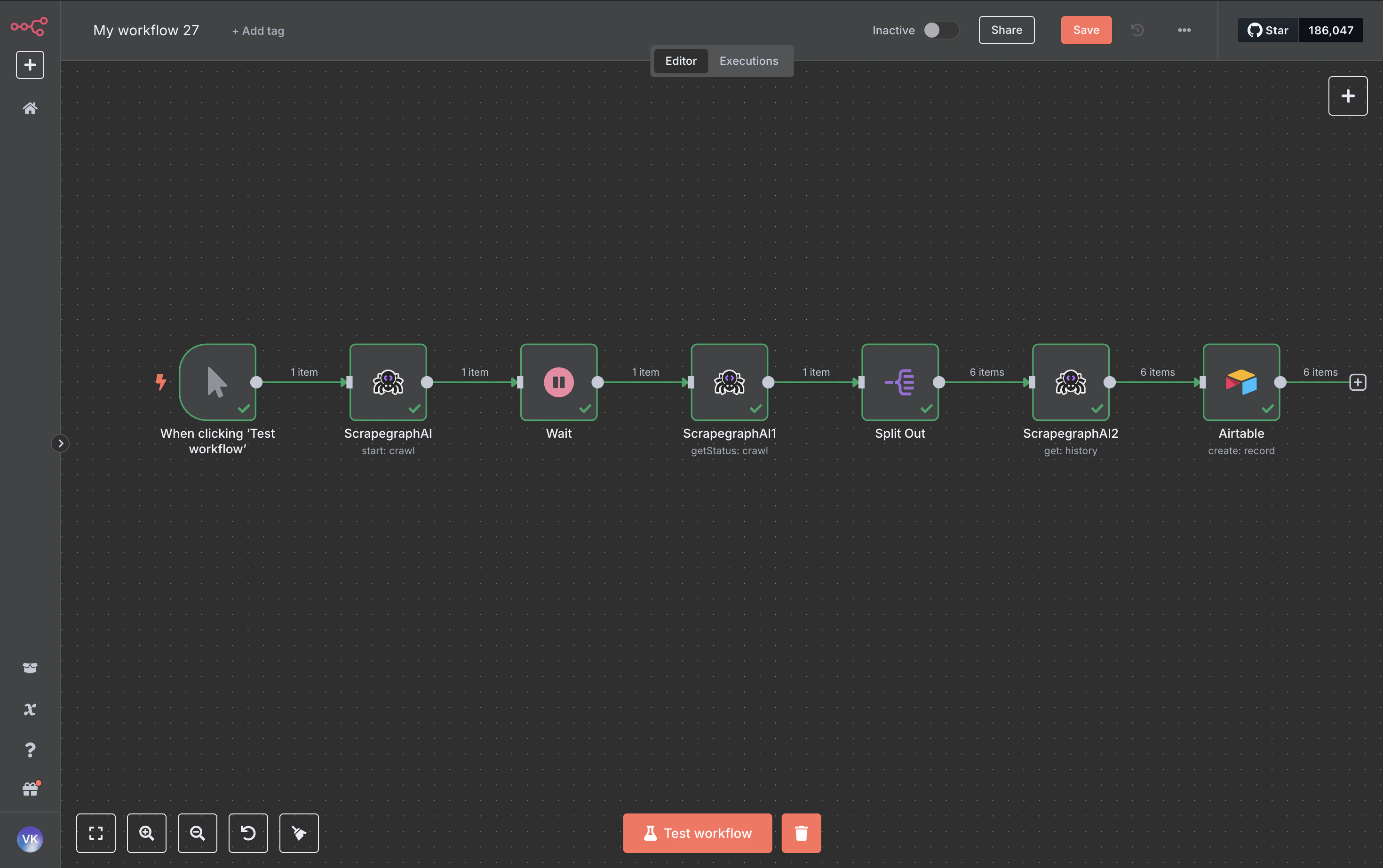
Task: Open the Templates box icon in sidebar
Action: pyautogui.click(x=30, y=668)
